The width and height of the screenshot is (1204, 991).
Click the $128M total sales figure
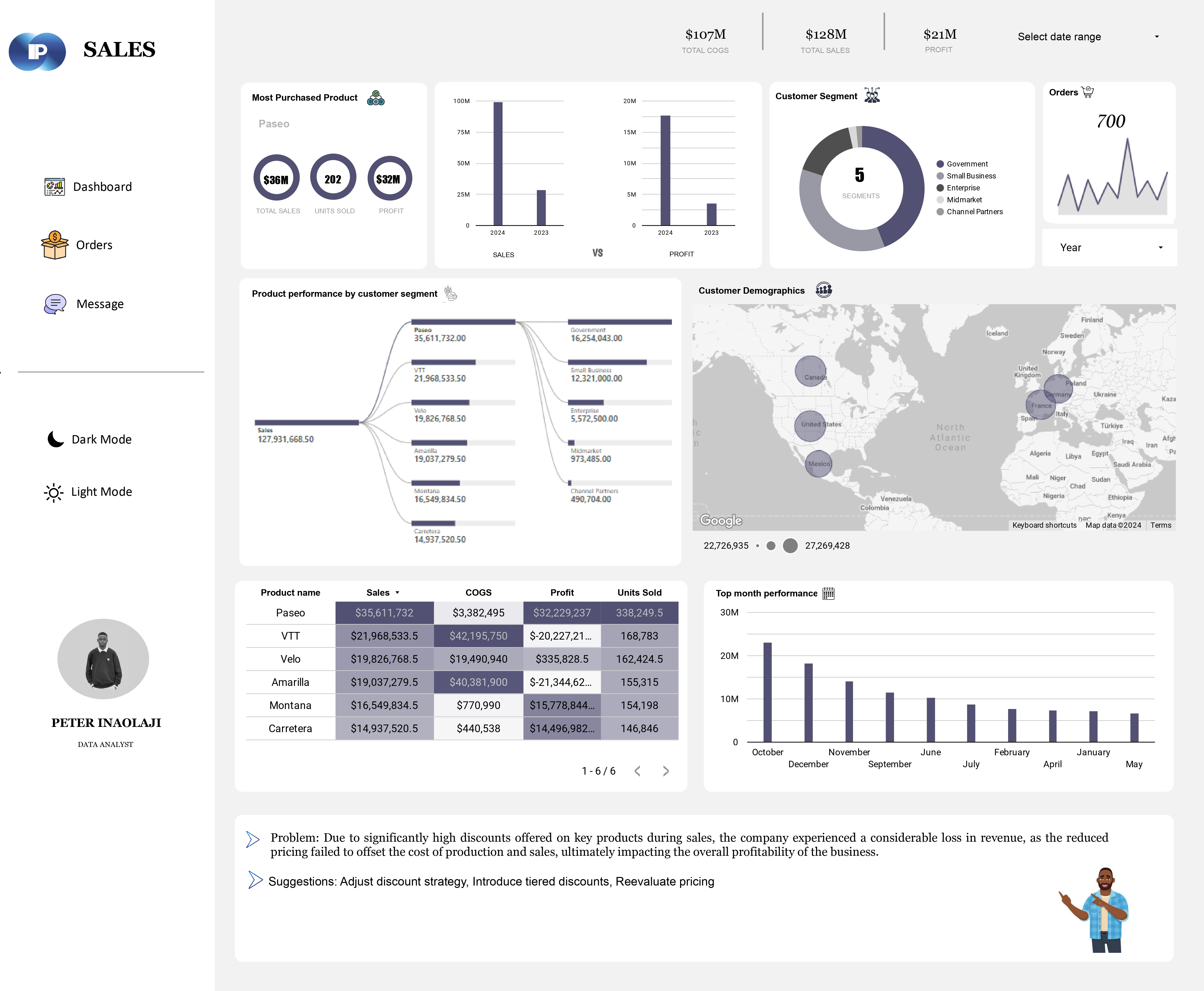pos(826,34)
